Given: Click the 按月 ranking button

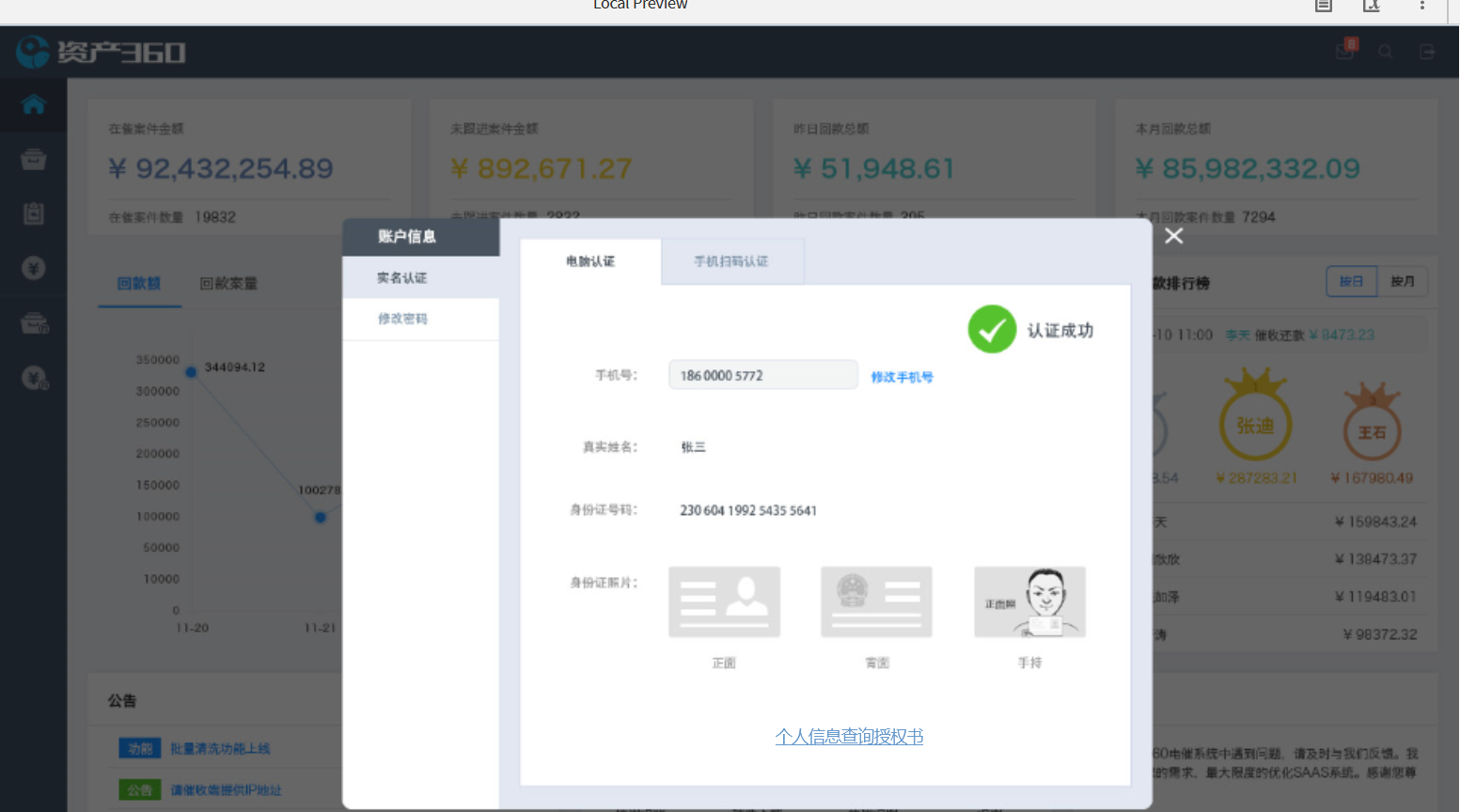Looking at the screenshot, I should (1403, 282).
